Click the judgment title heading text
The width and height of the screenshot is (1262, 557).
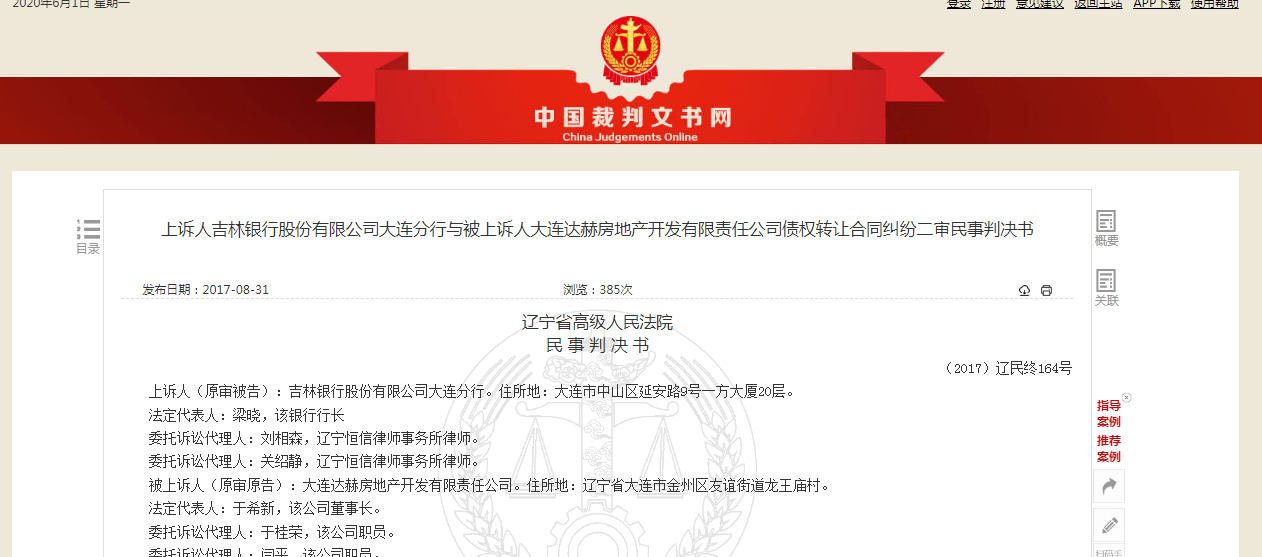[x=597, y=230]
